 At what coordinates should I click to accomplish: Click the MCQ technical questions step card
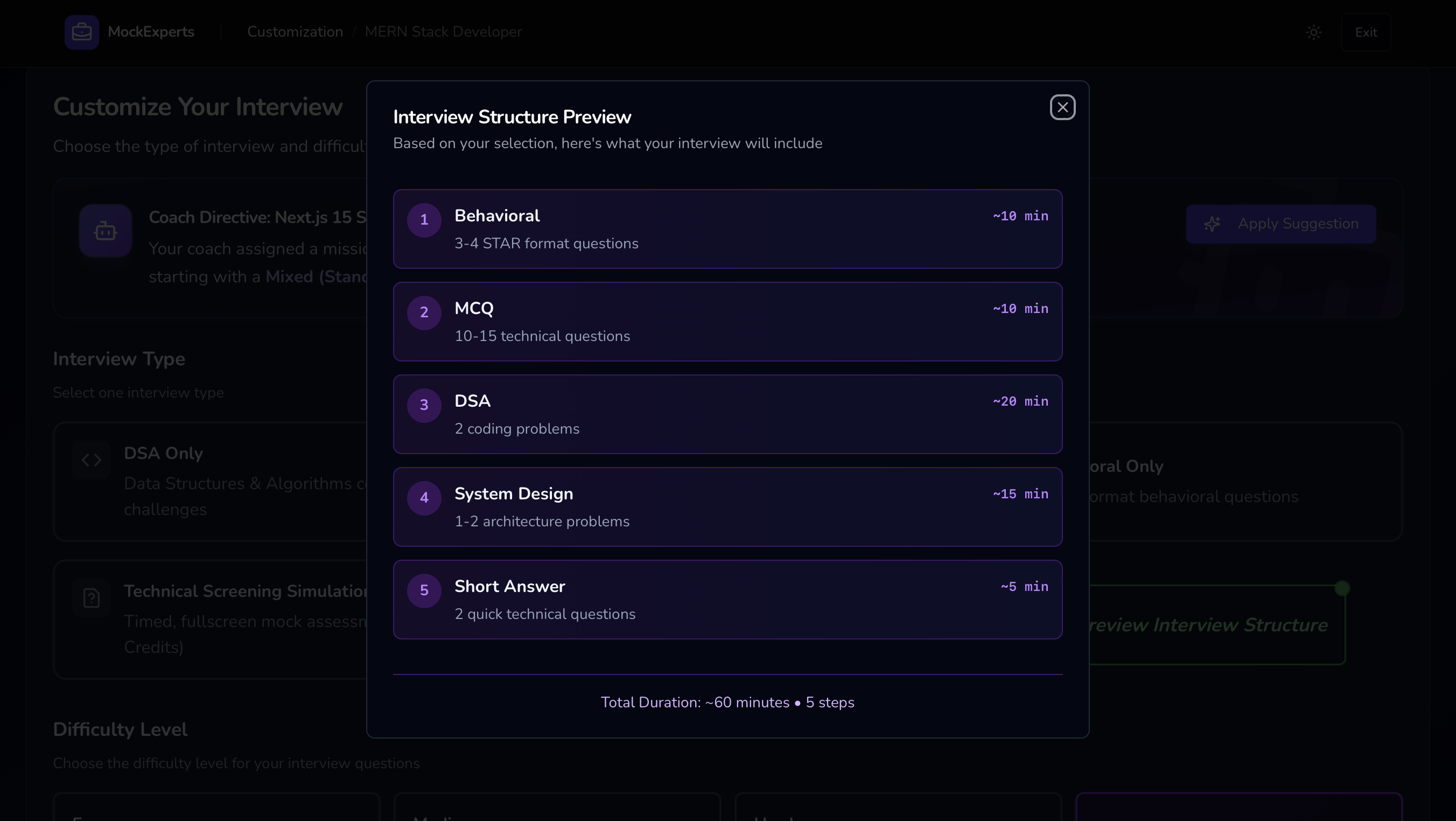[727, 322]
